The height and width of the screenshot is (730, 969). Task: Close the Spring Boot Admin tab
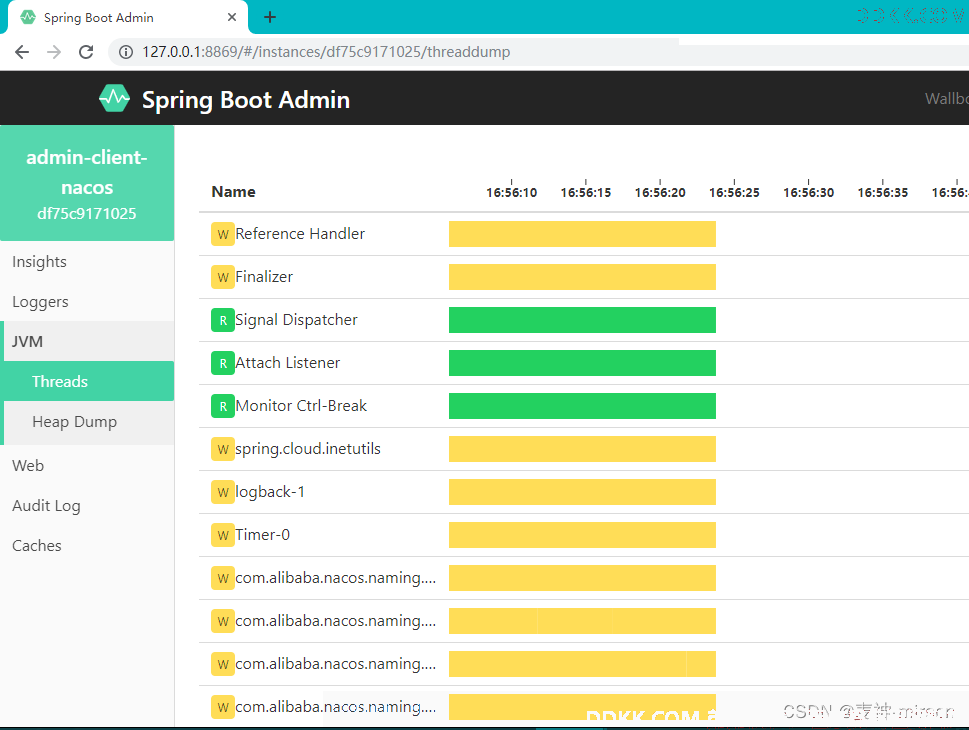[232, 17]
